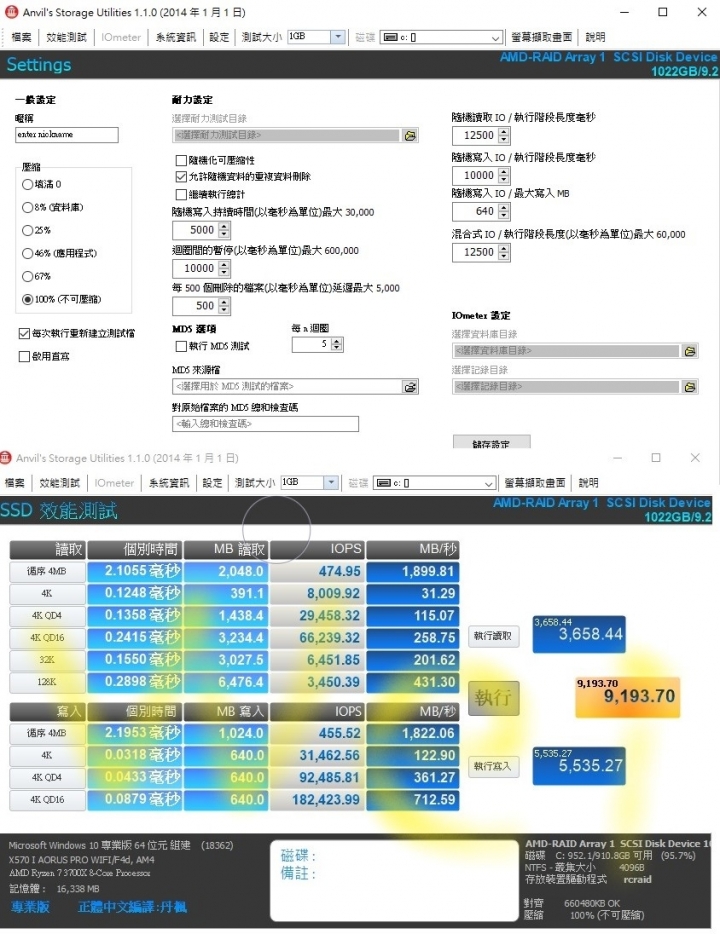Click total score 9,193.70 box
Viewport: 720px width, 934px height.
pos(627,696)
